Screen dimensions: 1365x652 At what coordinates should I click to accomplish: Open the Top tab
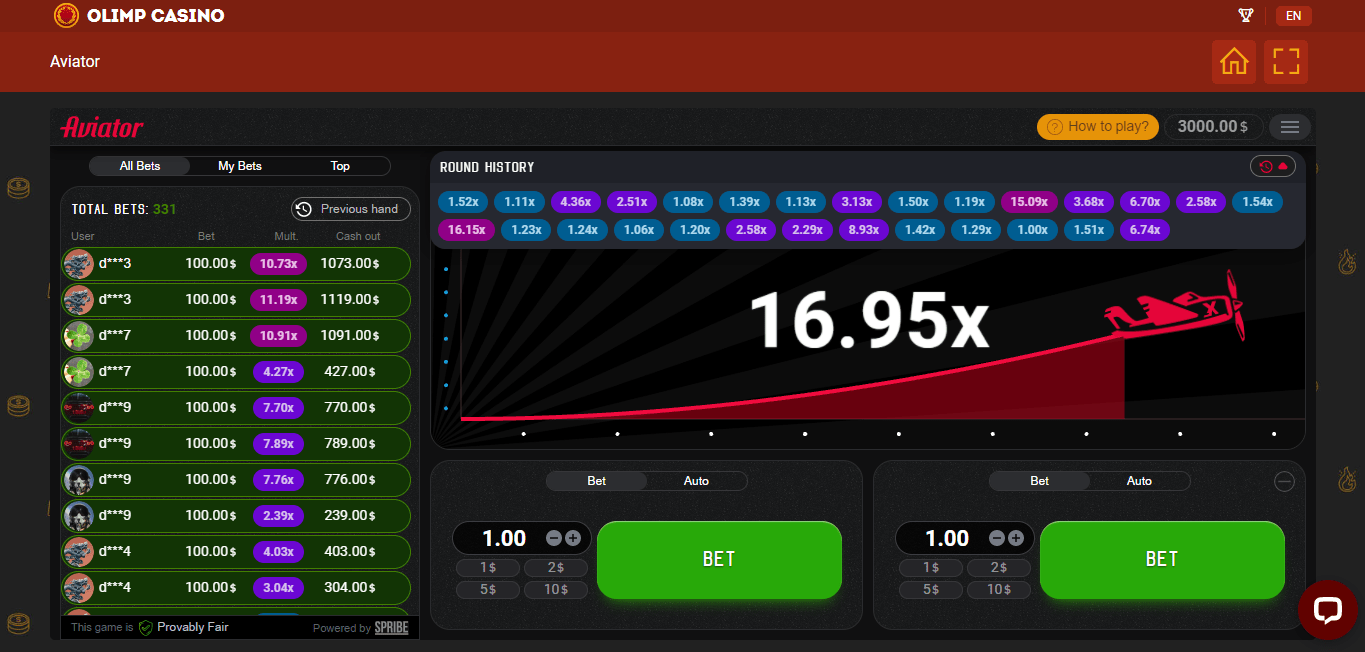click(340, 166)
